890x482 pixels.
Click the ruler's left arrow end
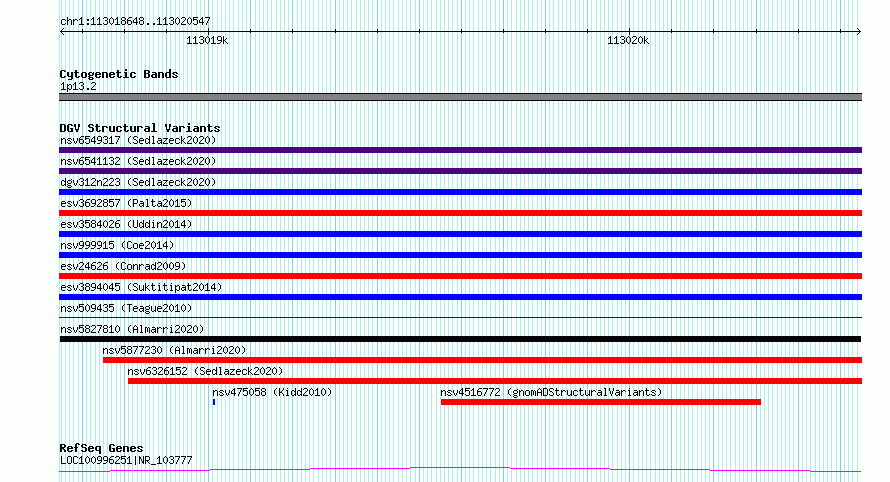[x=62, y=32]
